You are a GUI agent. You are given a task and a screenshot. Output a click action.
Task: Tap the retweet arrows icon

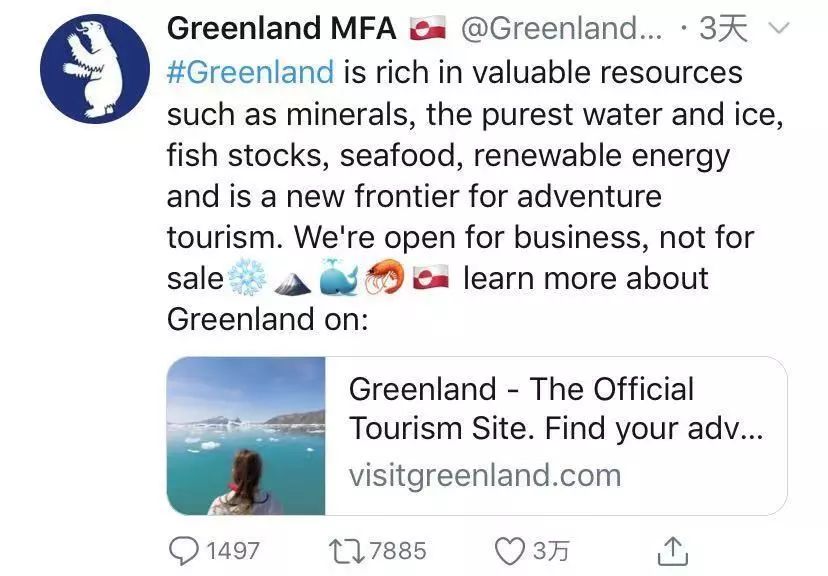[346, 550]
